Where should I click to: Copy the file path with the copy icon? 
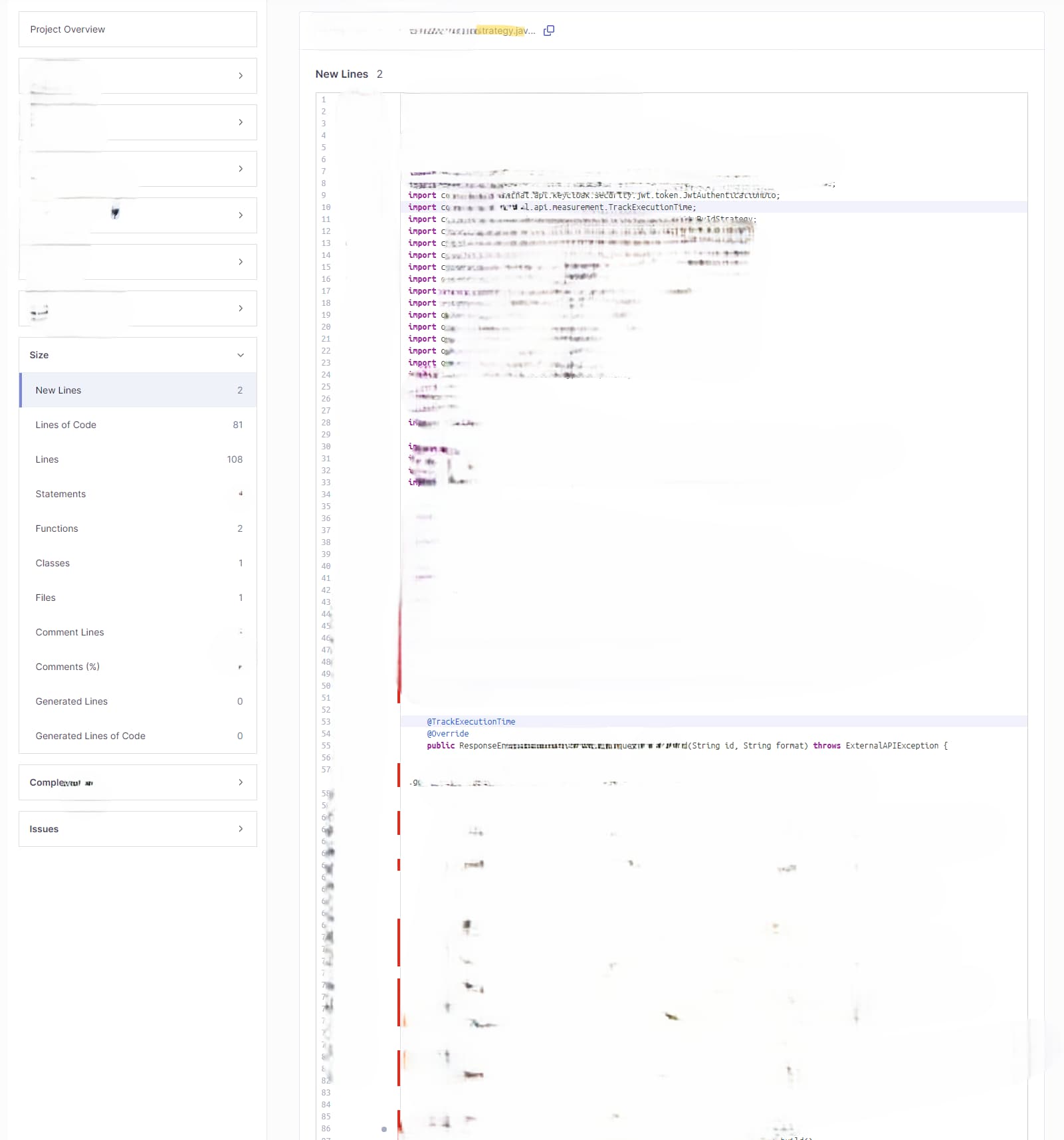tap(549, 31)
